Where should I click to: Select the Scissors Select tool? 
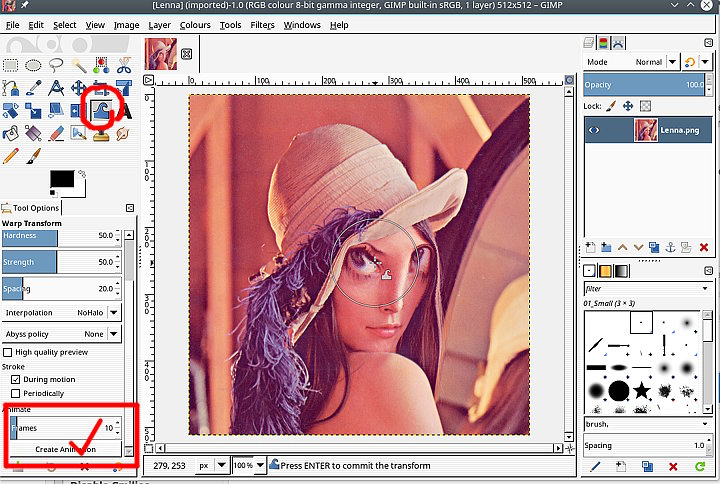pos(124,65)
